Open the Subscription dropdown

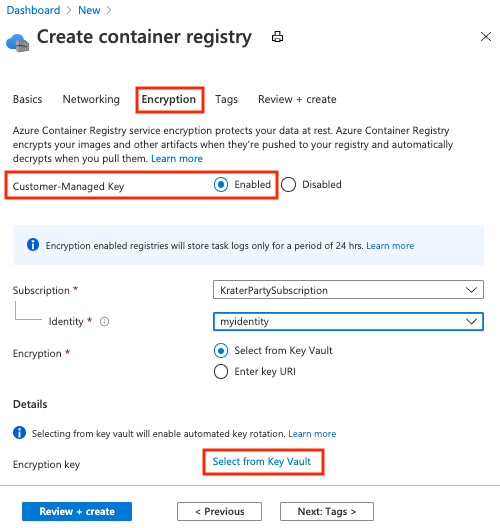(348, 290)
